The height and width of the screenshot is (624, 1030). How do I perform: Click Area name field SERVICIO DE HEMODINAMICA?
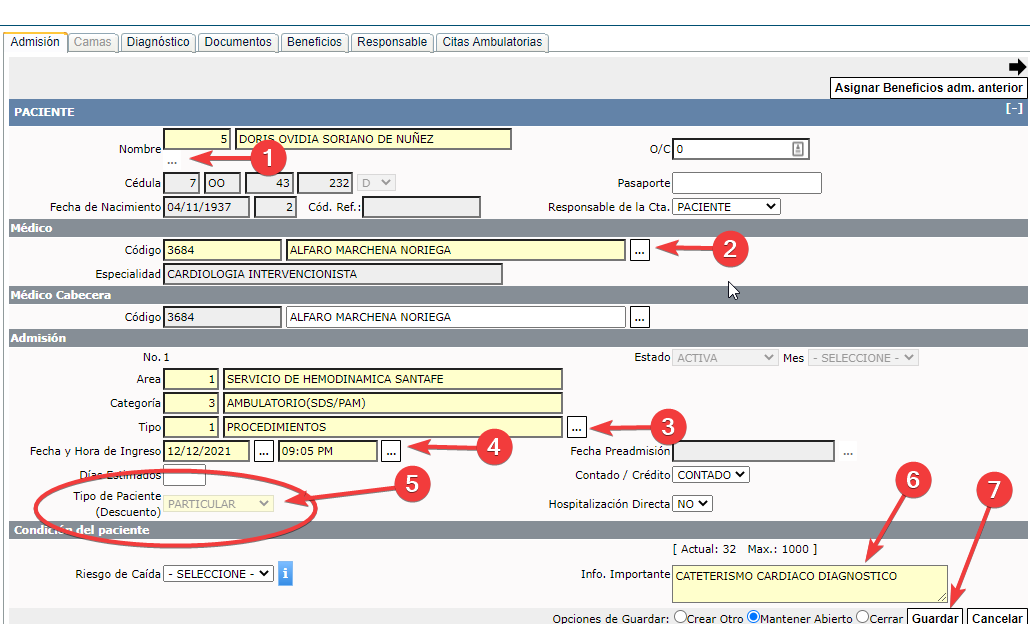click(393, 379)
